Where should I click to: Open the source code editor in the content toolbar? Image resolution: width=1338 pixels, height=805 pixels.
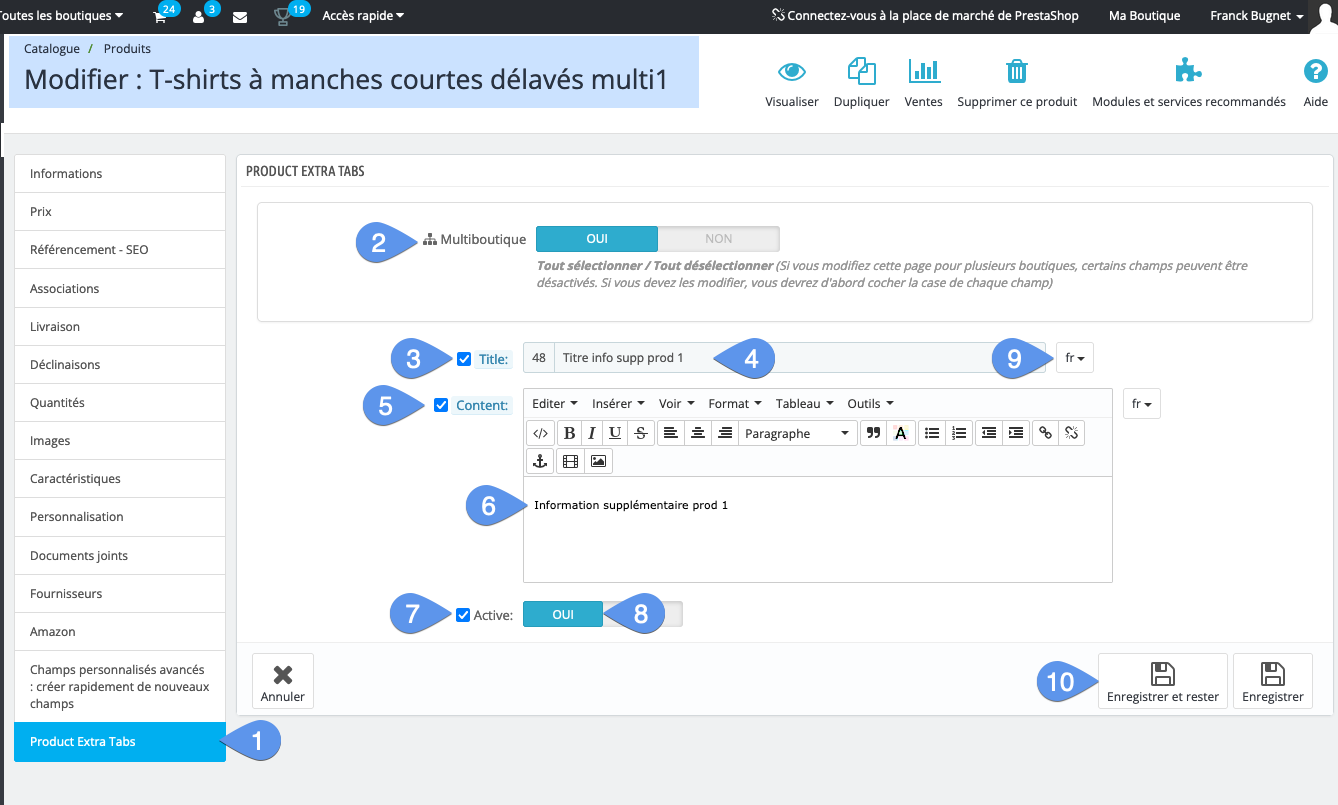tap(541, 432)
